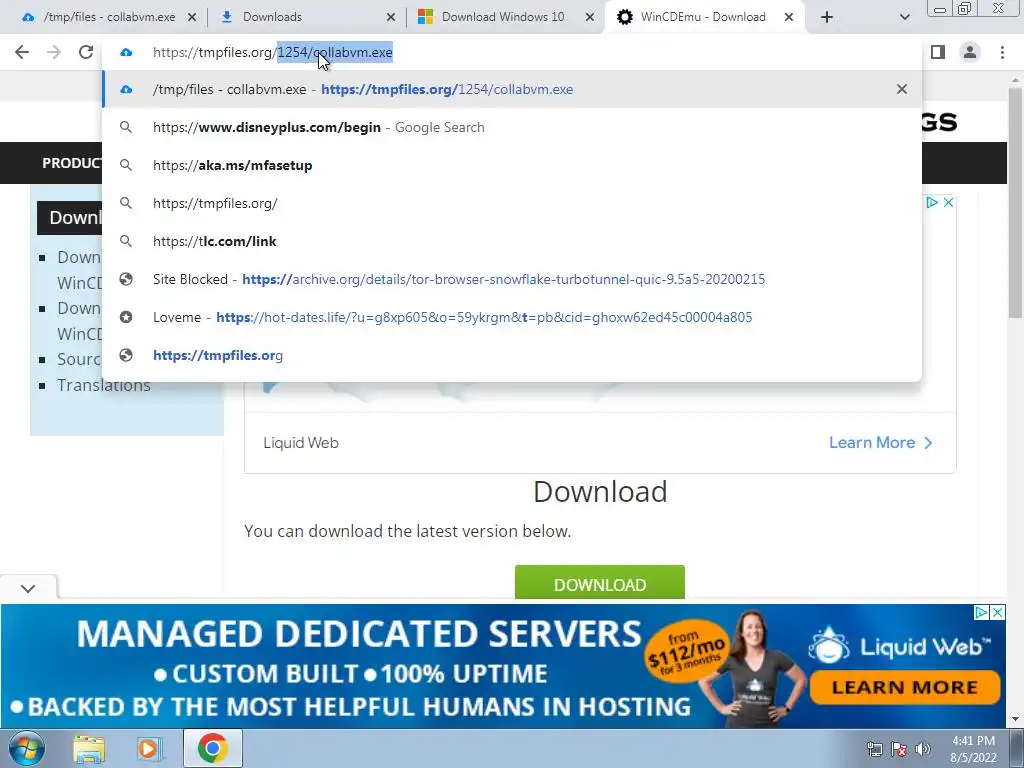This screenshot has width=1024, height=768.
Task: Click the globe icon beside Site Blocked
Action: click(126, 279)
